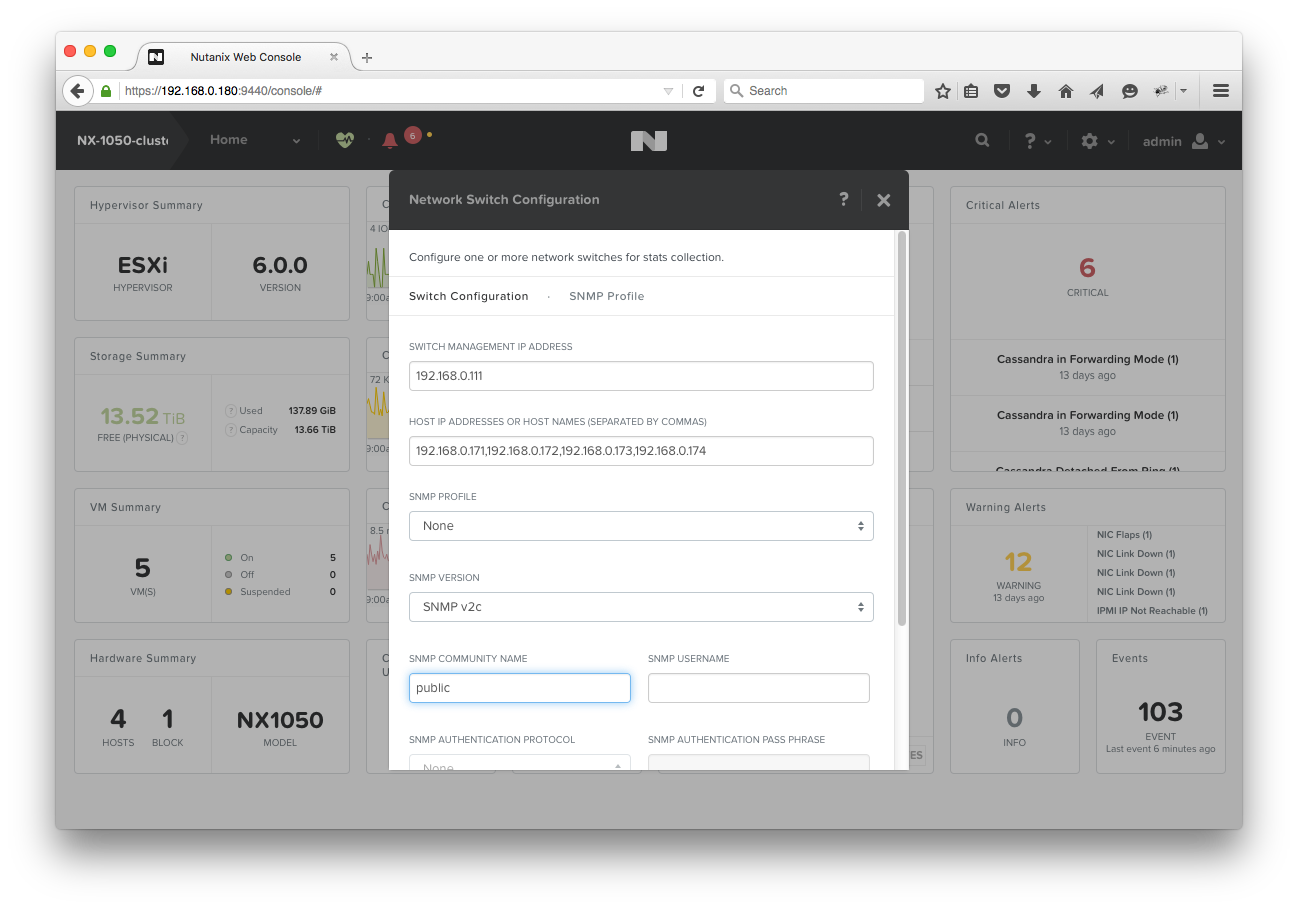
Task: Click the Switch Management IP Address field
Action: click(x=641, y=376)
